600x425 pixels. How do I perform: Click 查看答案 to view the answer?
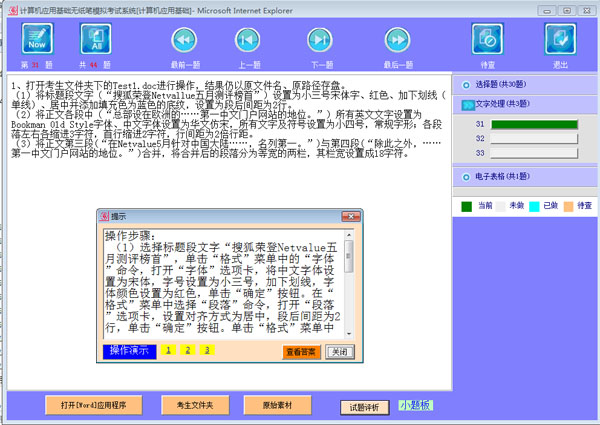pyautogui.click(x=301, y=352)
